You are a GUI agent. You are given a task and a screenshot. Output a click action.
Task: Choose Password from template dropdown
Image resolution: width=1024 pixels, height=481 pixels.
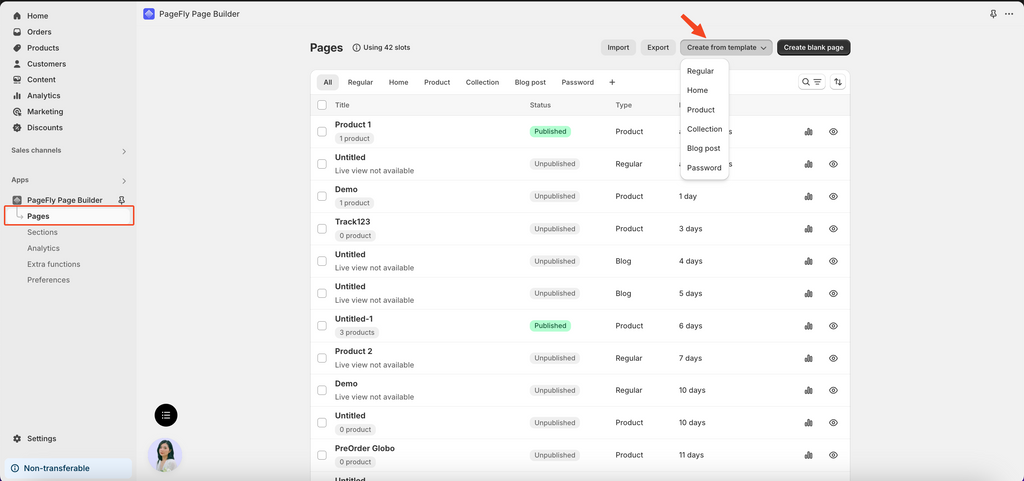tap(704, 168)
